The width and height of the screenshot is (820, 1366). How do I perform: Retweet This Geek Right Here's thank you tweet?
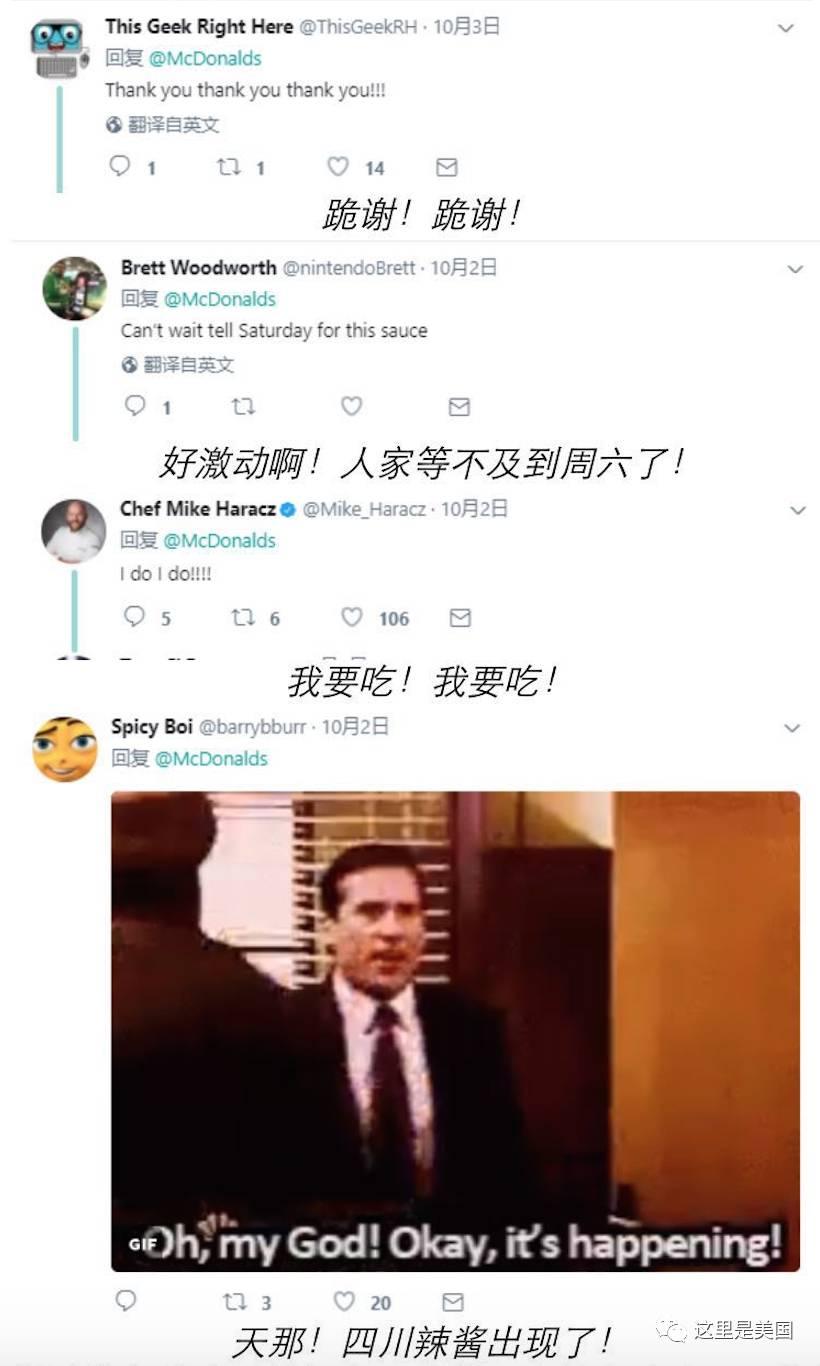(x=229, y=167)
